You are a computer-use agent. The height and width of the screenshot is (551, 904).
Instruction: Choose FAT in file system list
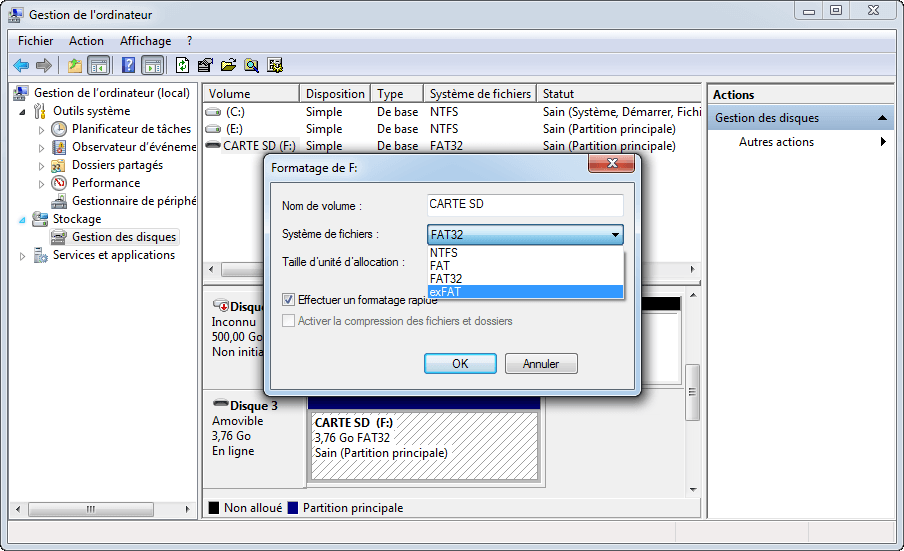pyautogui.click(x=525, y=266)
